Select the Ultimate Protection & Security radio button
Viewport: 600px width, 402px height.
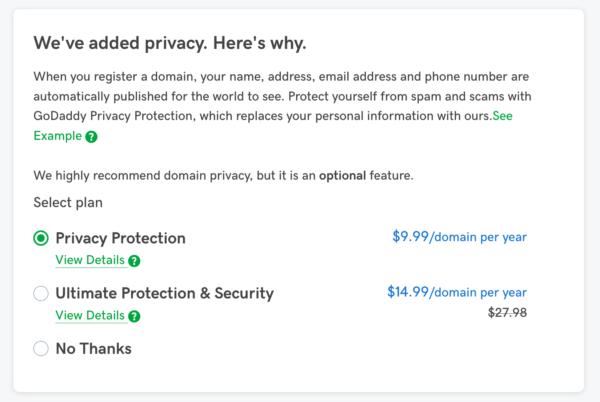pyautogui.click(x=41, y=293)
